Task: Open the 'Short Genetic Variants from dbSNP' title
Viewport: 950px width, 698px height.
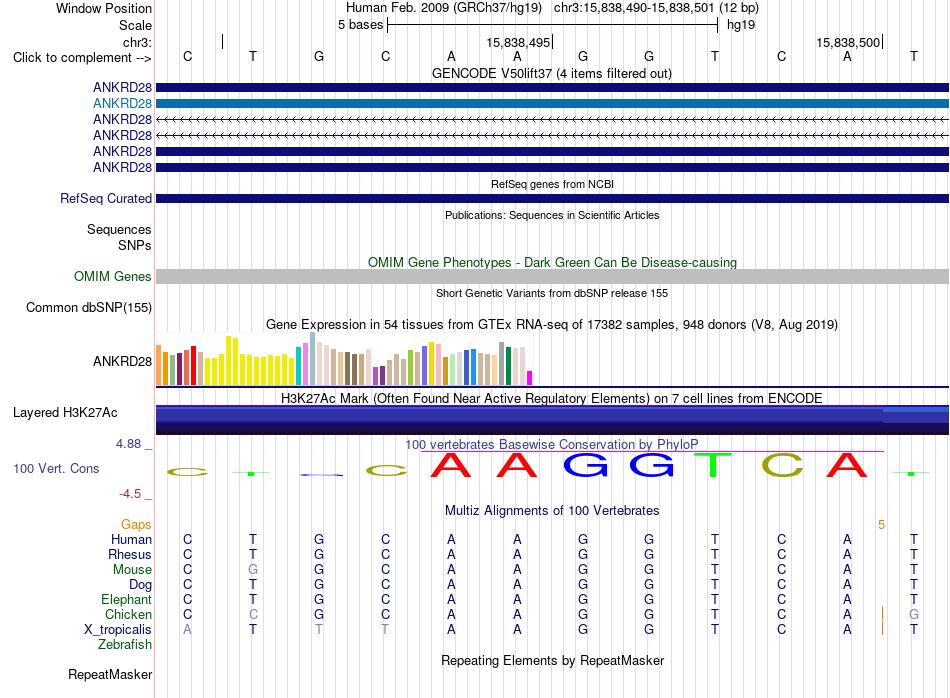Action: 552,293
